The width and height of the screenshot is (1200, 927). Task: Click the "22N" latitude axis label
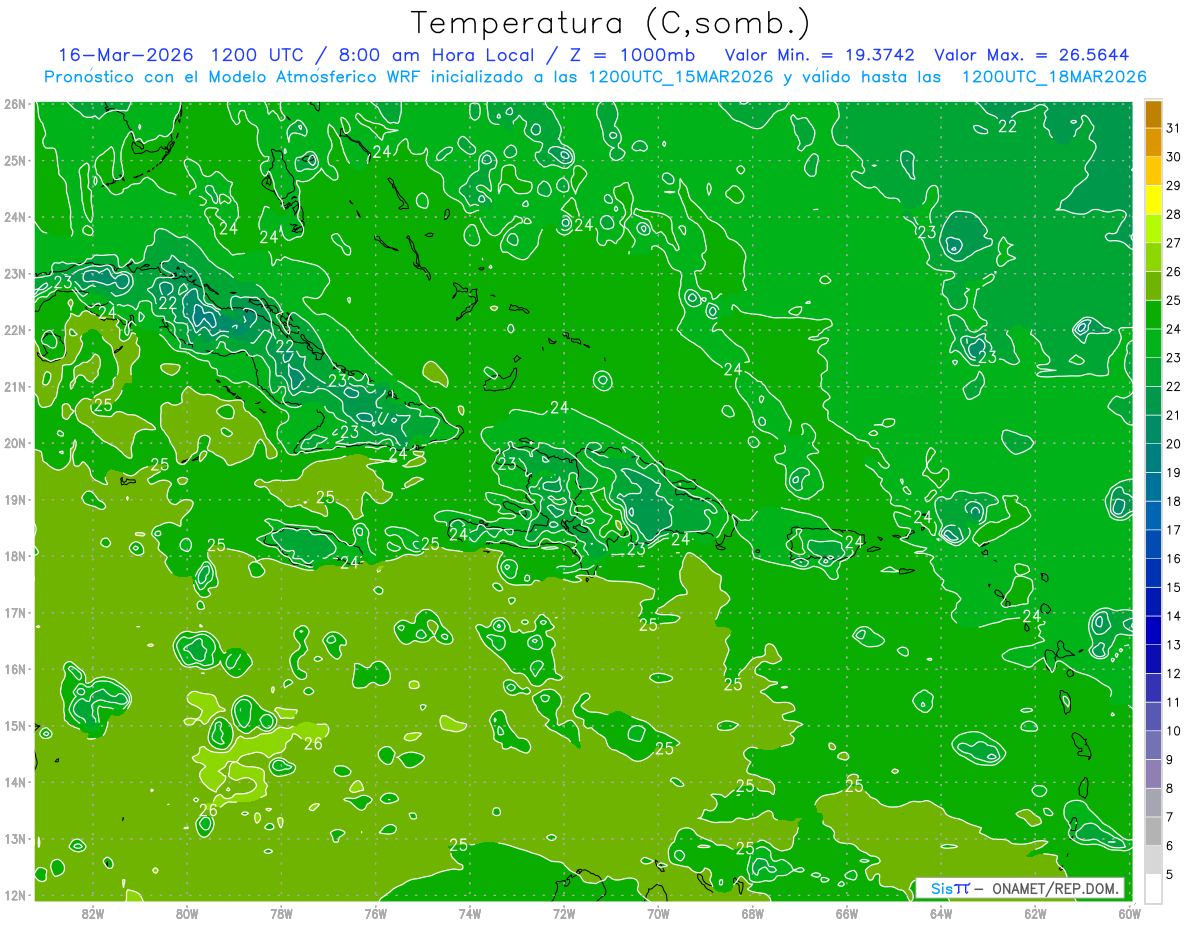point(14,330)
